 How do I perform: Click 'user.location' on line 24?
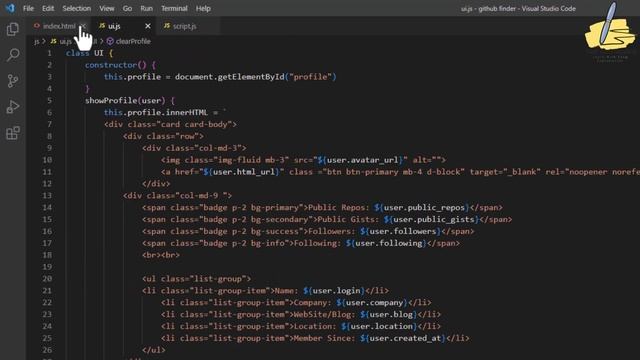click(x=381, y=326)
